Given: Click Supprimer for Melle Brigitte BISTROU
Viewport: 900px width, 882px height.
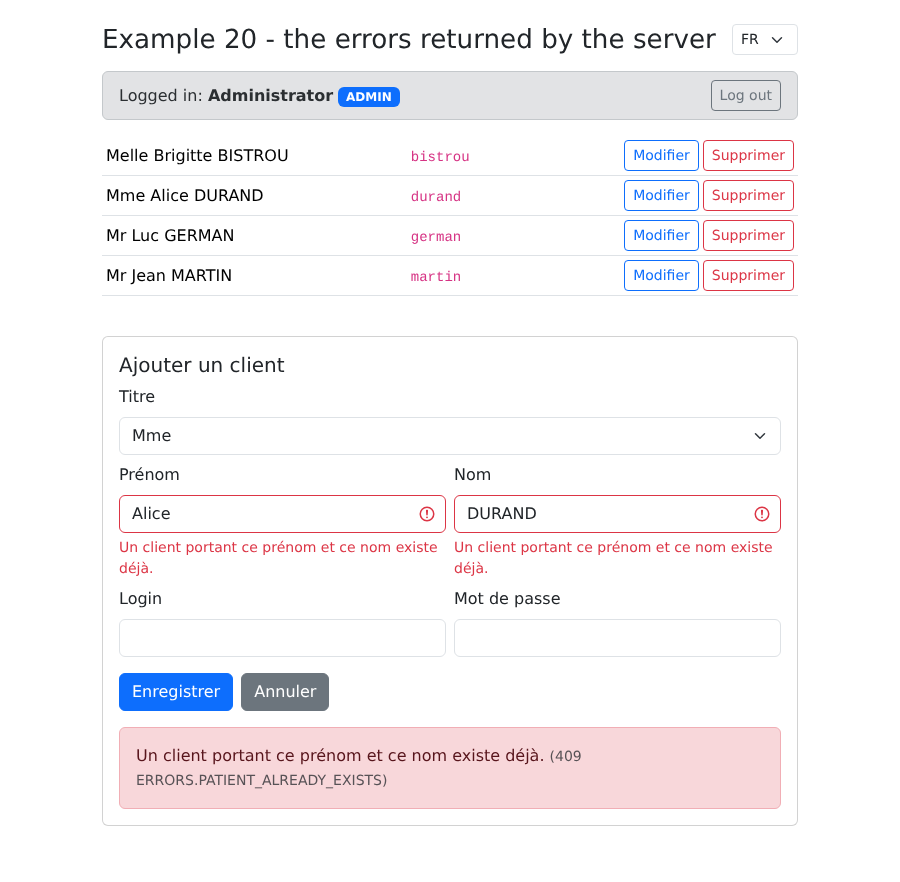Looking at the screenshot, I should 748,156.
